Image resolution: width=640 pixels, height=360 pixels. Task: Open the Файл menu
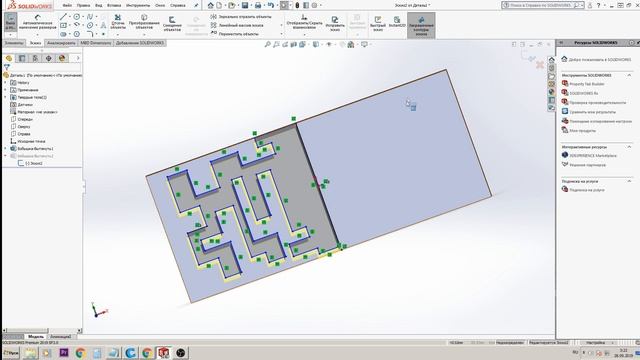click(67, 5)
